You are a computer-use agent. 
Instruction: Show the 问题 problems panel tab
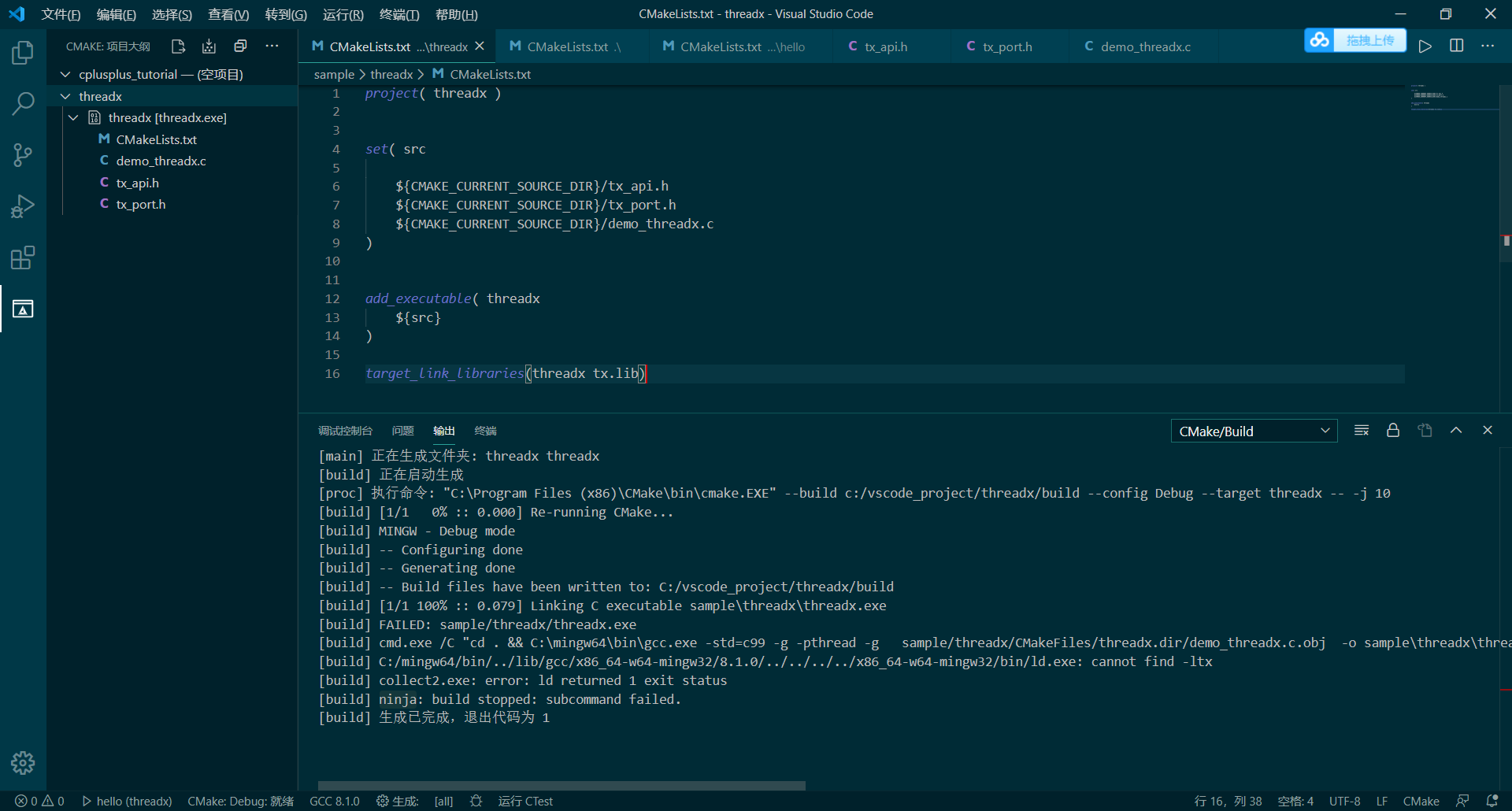(x=402, y=431)
